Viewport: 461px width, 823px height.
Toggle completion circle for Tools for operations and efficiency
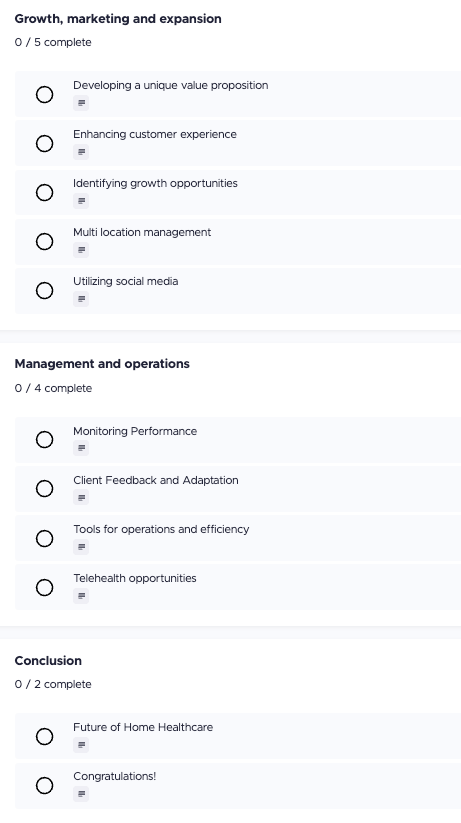click(45, 539)
